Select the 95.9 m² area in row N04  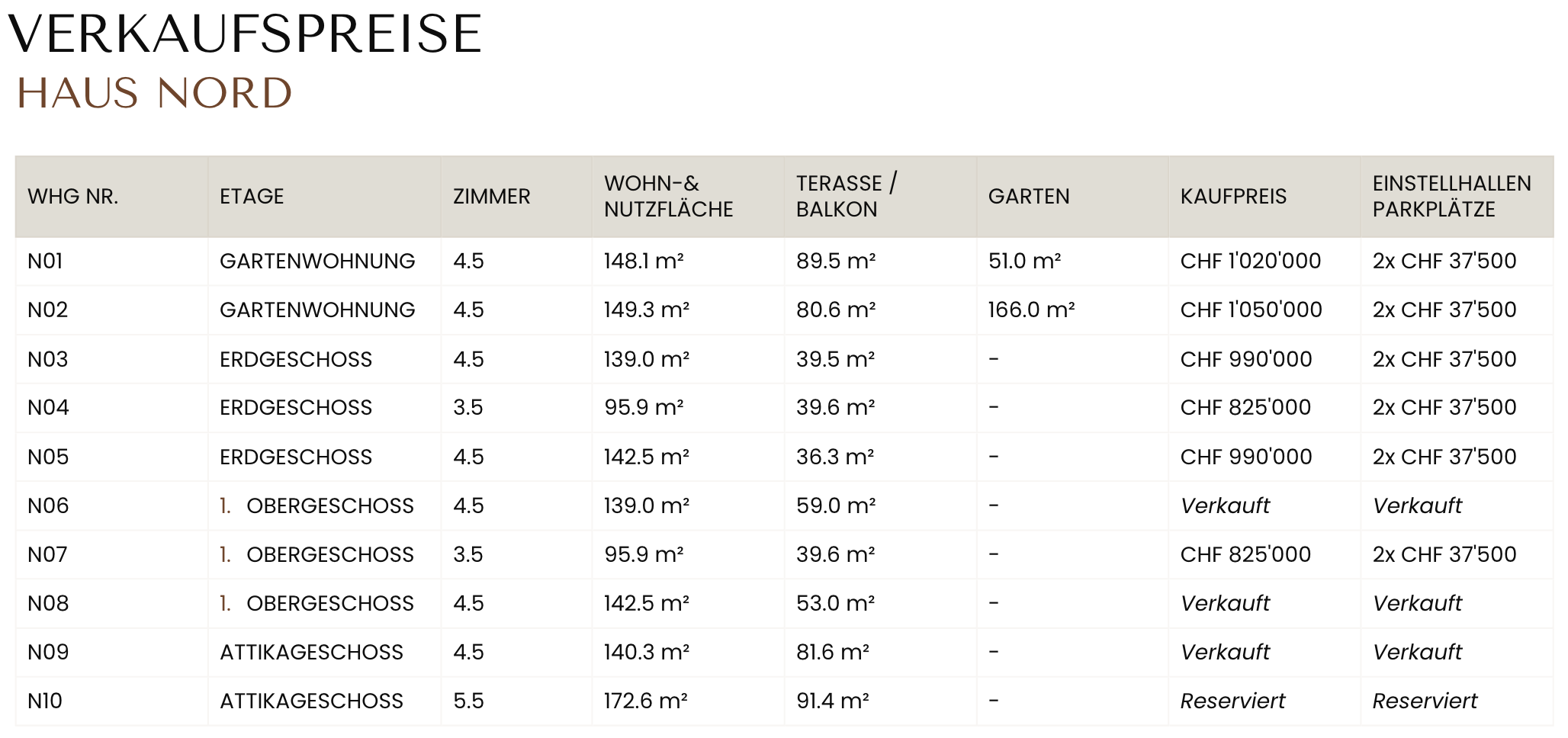click(644, 407)
